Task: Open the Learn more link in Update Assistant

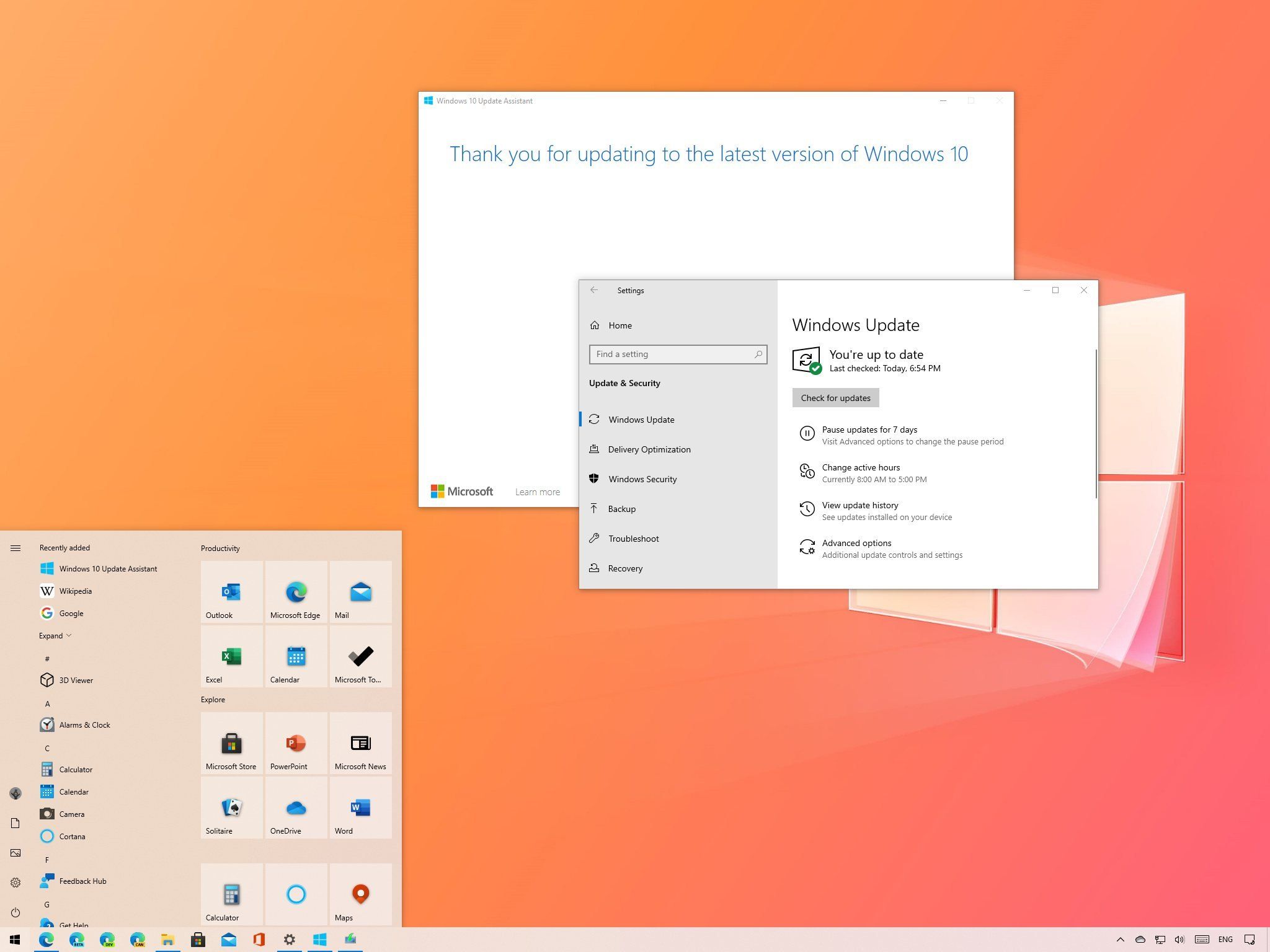Action: point(538,491)
